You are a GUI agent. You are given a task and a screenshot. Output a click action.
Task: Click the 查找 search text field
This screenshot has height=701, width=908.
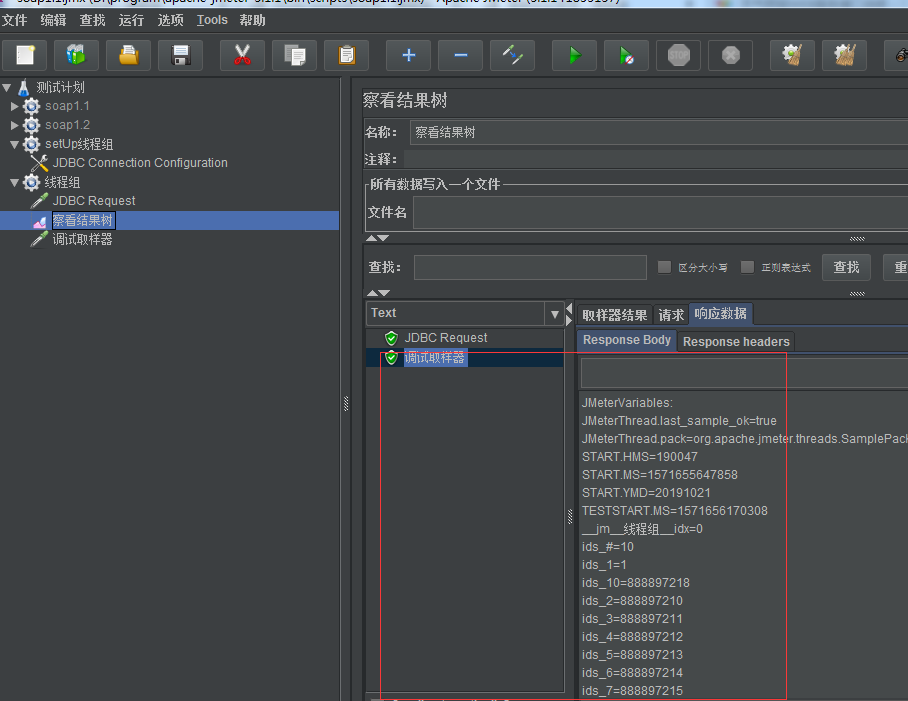pos(530,267)
